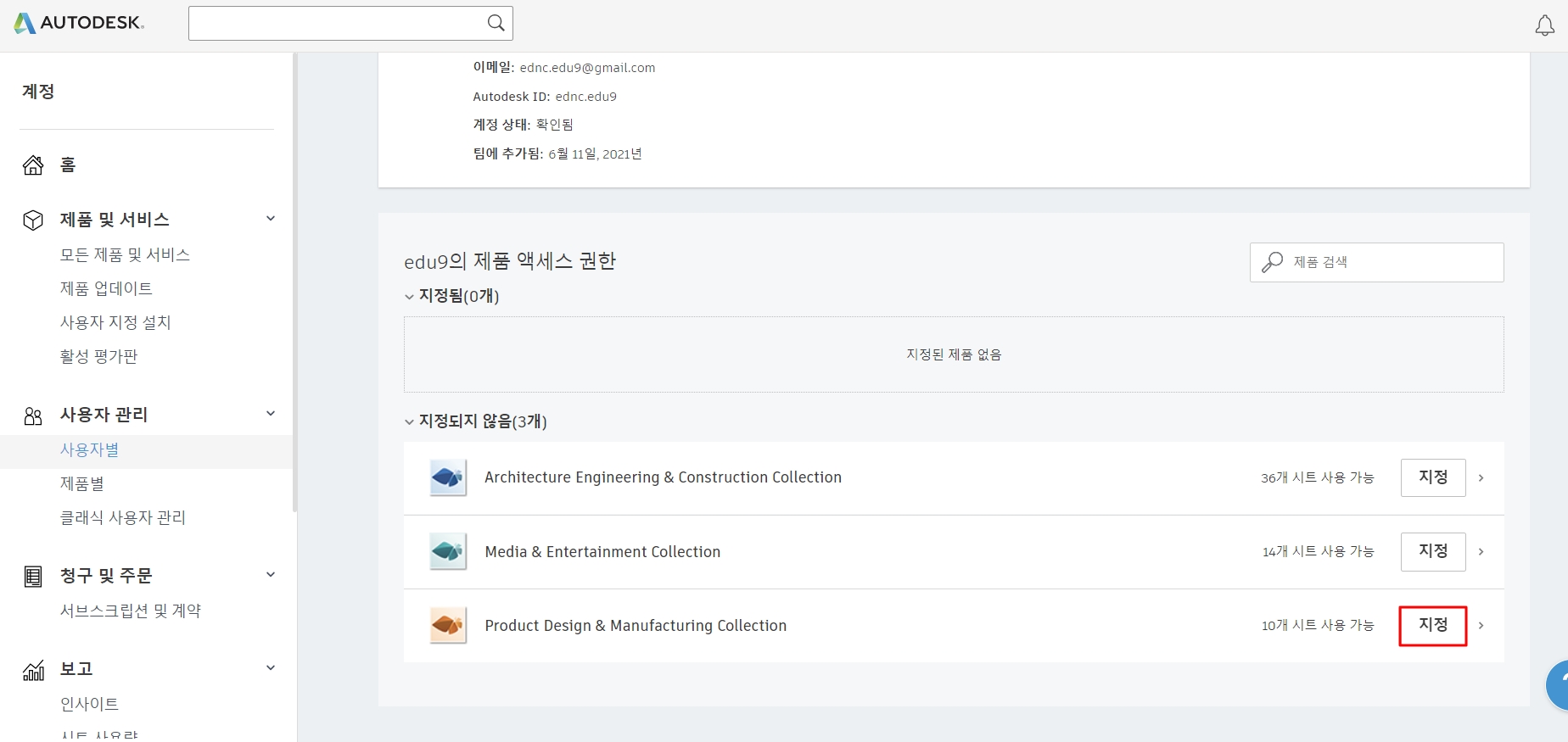1568x742 pixels.
Task: Collapse the 지정됨(0개) group
Action: [409, 297]
